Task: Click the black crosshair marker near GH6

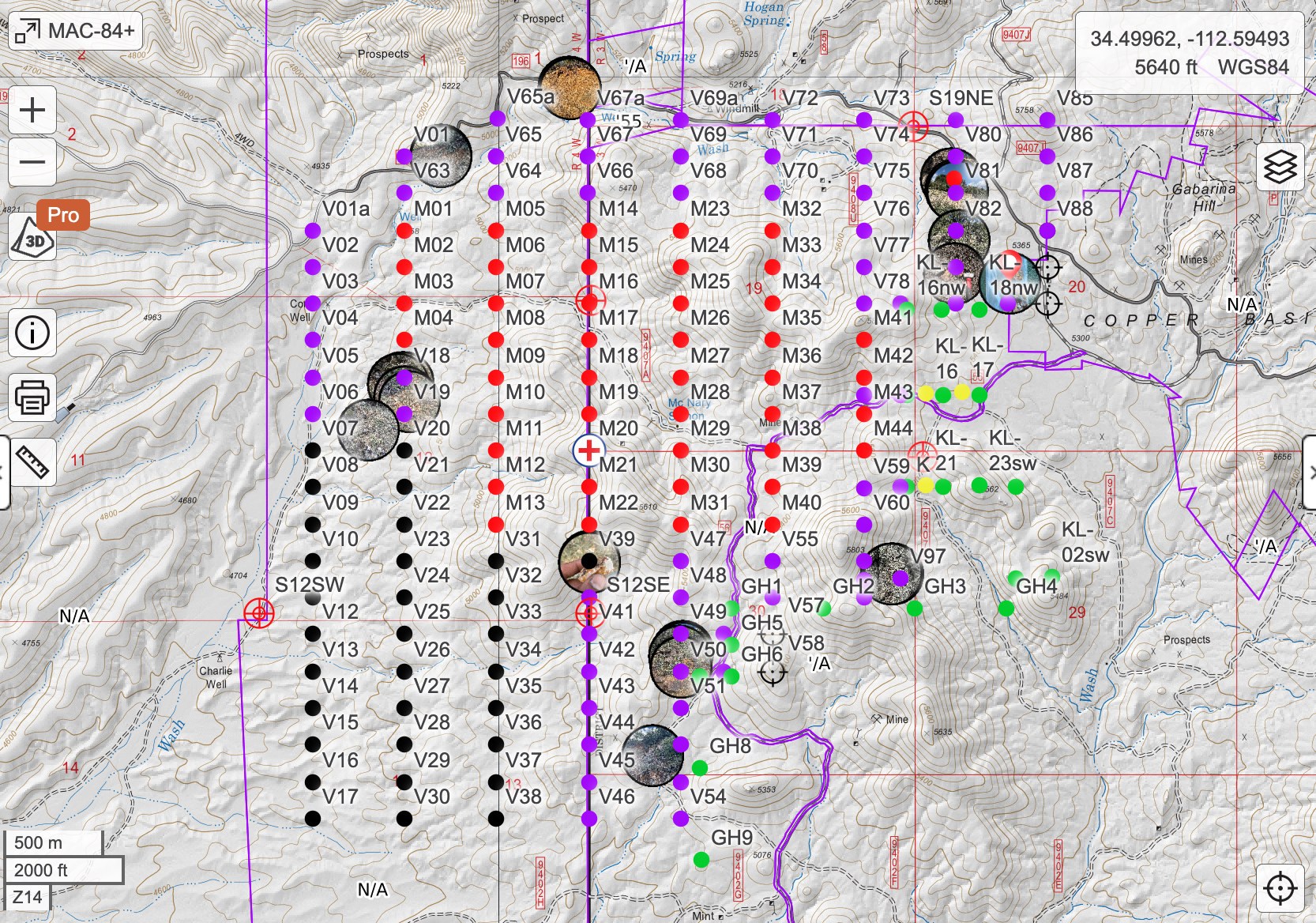Action: (x=773, y=672)
